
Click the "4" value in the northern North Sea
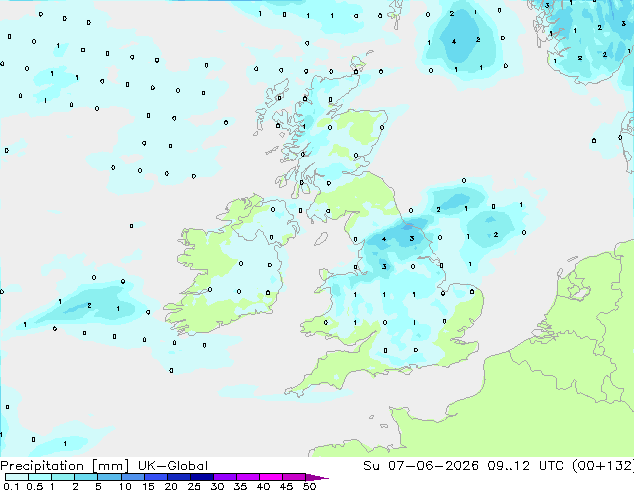[x=454, y=42]
